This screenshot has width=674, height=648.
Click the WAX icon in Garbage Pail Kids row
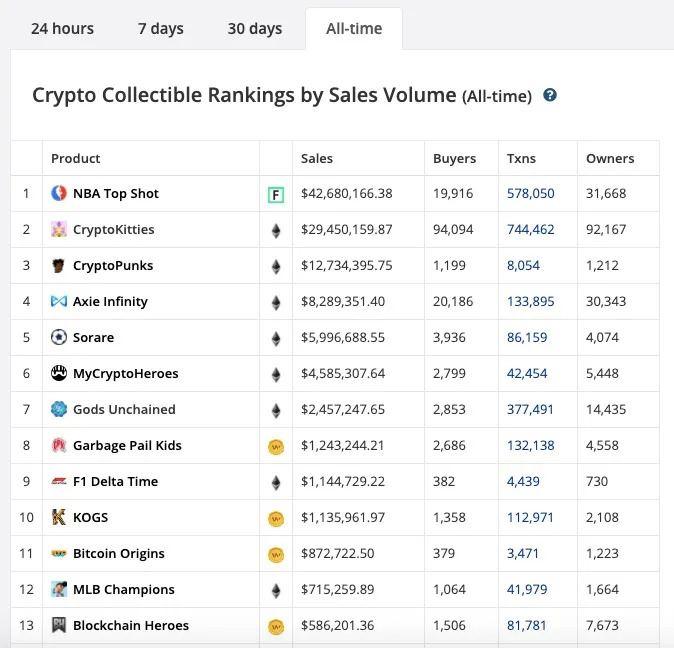click(276, 446)
